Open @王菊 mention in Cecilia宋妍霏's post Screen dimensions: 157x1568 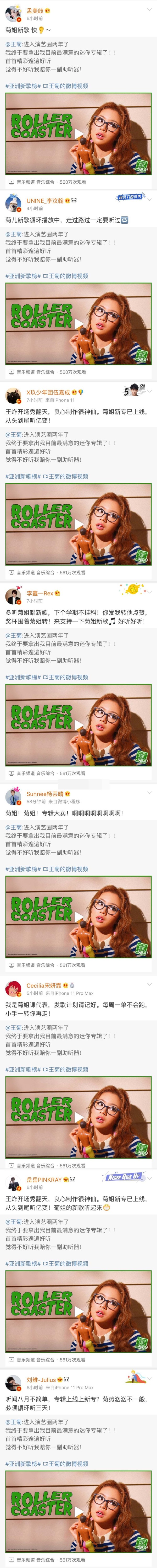coord(13,1027)
